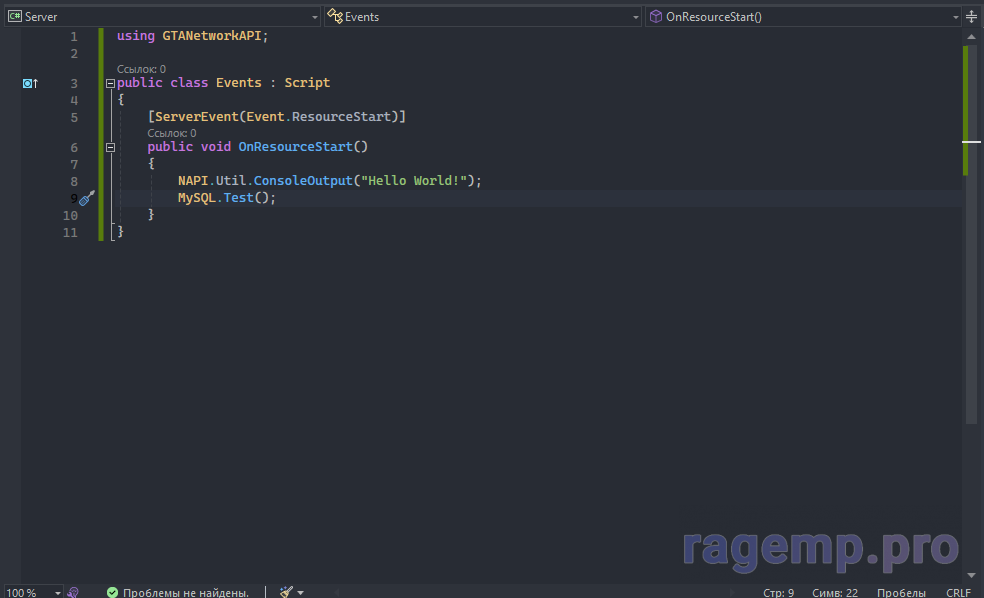
Task: Click the Пробелы indentation indicator
Action: [901, 592]
